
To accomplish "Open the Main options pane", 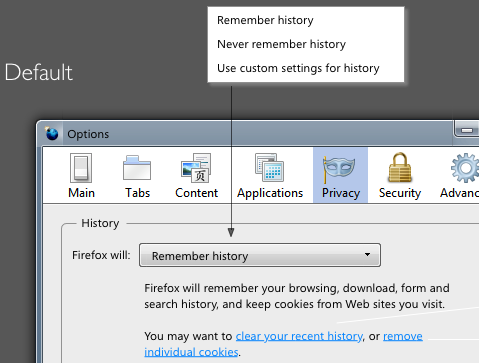I will 81,176.
